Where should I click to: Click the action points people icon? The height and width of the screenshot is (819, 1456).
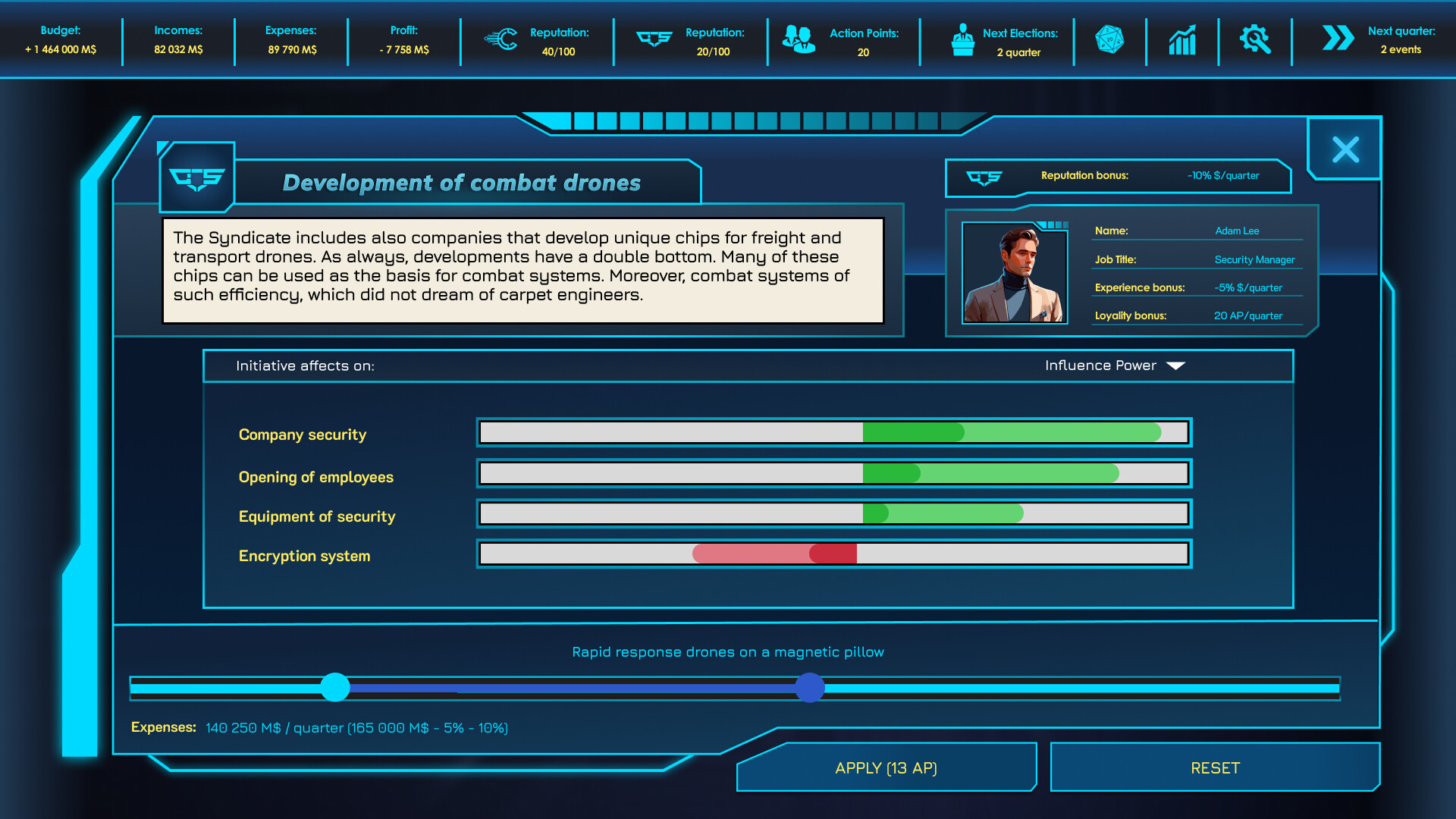pyautogui.click(x=799, y=39)
